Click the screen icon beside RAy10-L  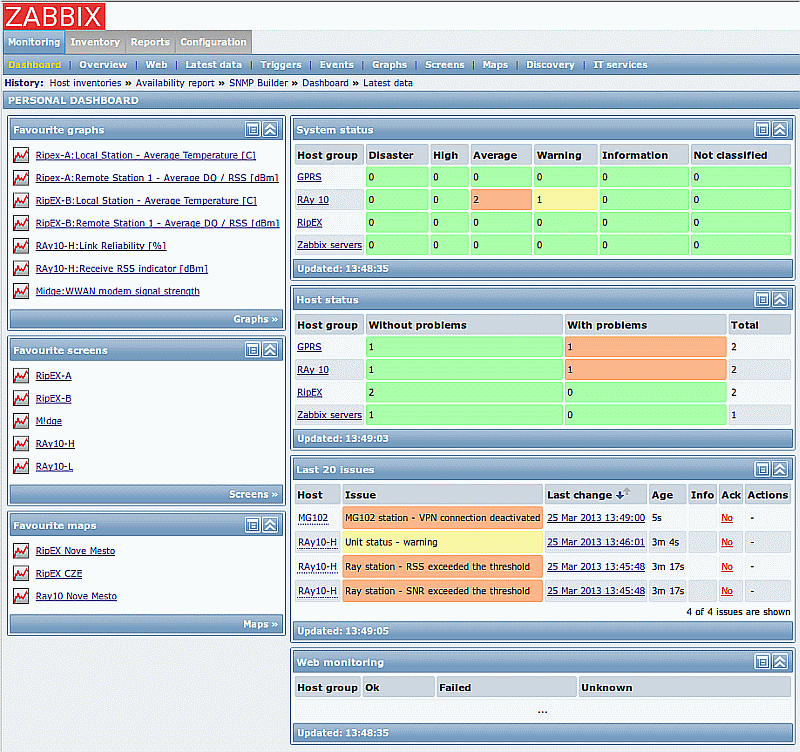(21, 466)
